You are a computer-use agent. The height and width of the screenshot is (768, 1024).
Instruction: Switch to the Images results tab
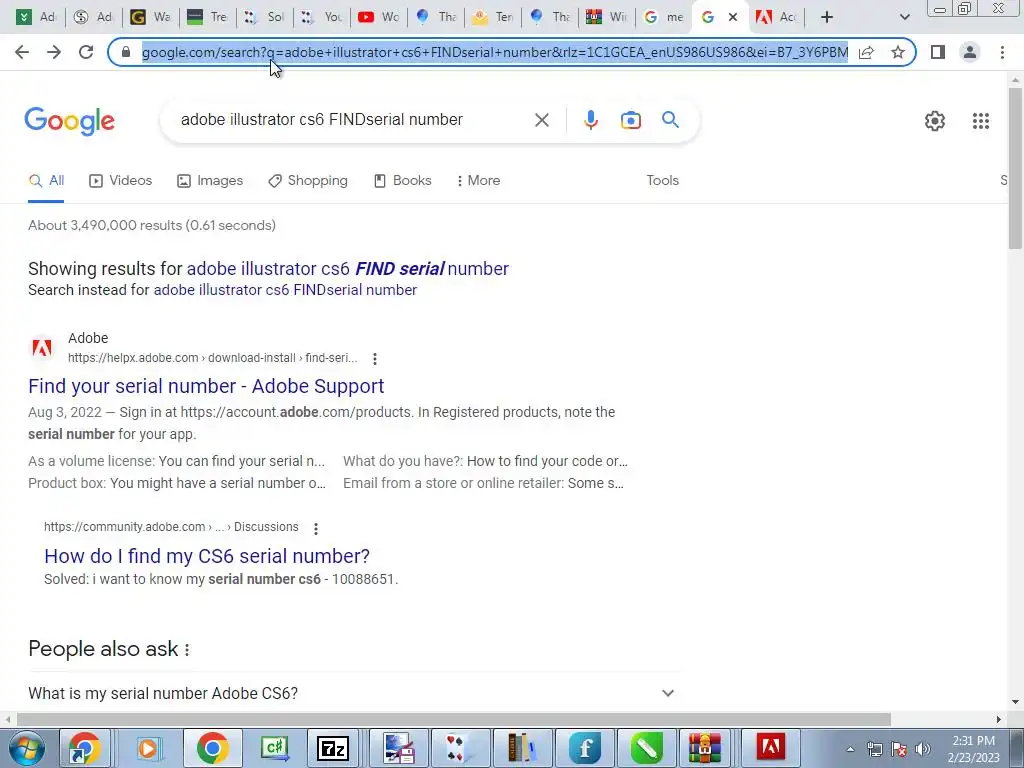point(210,181)
